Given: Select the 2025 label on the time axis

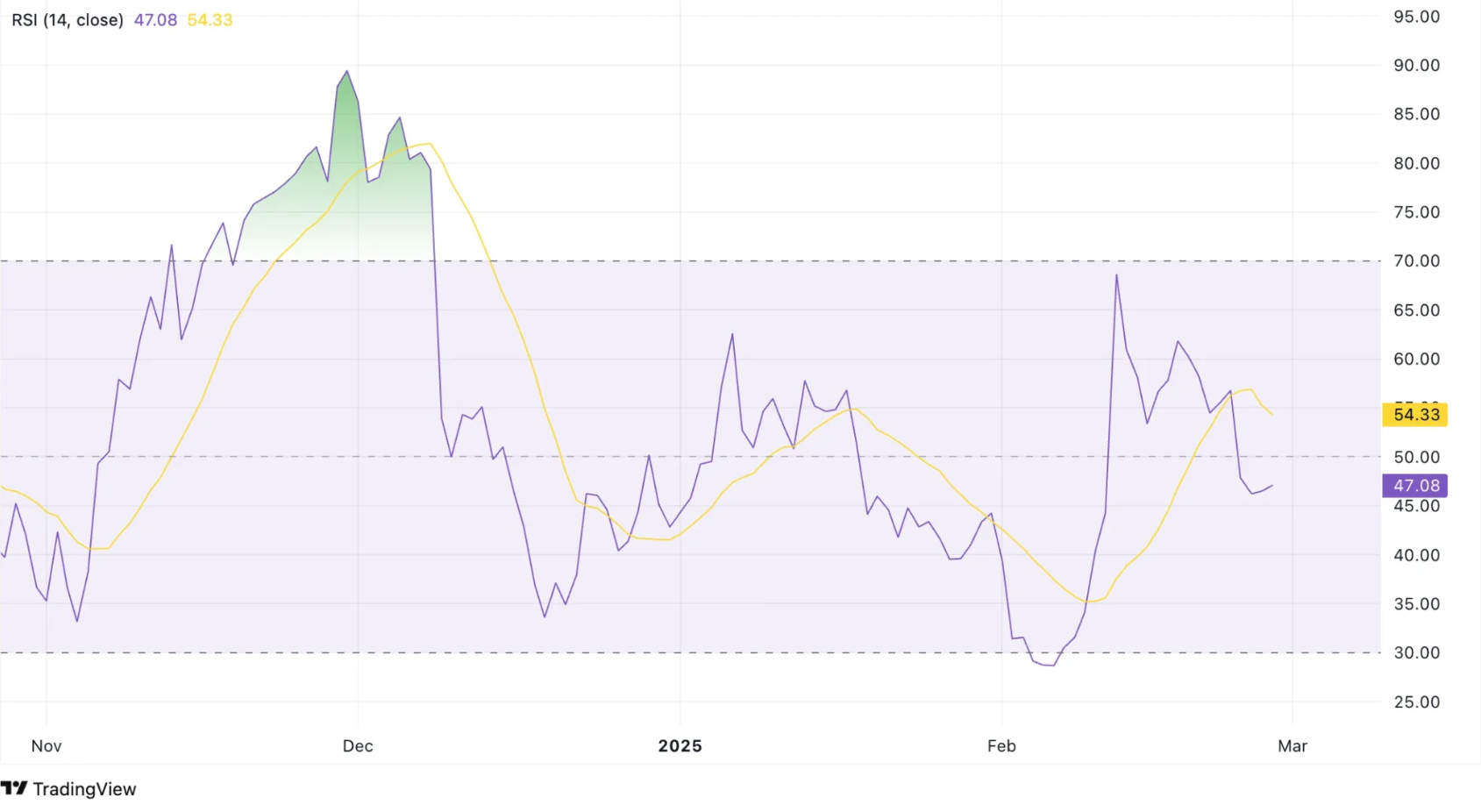Looking at the screenshot, I should point(679,746).
